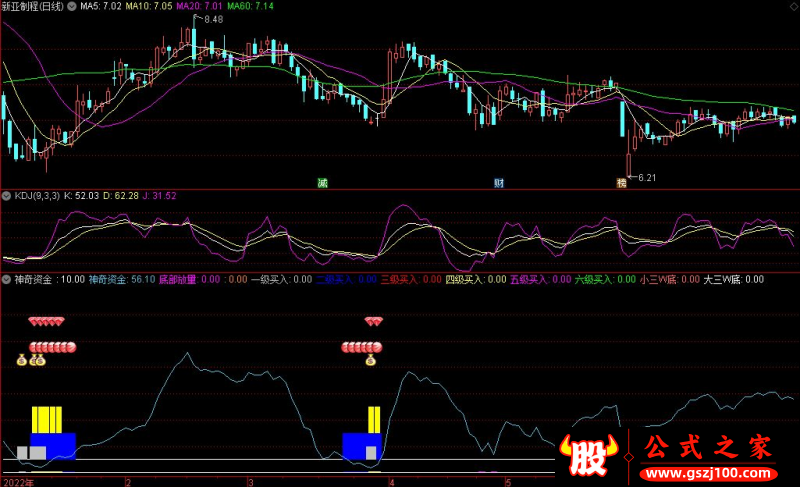The height and width of the screenshot is (487, 800).
Task: Select the 大三W底: 0.00 label
Action: (x=734, y=279)
